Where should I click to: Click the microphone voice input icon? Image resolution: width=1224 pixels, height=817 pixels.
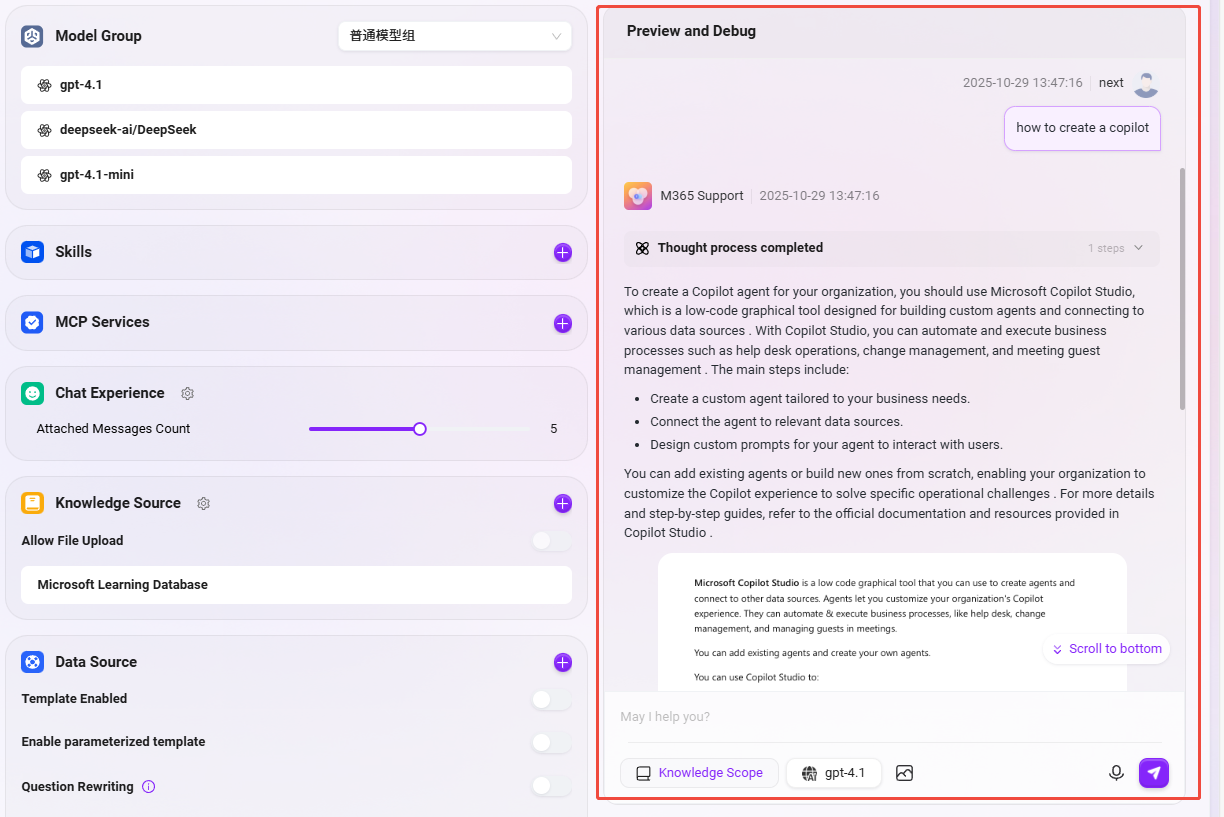coord(1116,773)
